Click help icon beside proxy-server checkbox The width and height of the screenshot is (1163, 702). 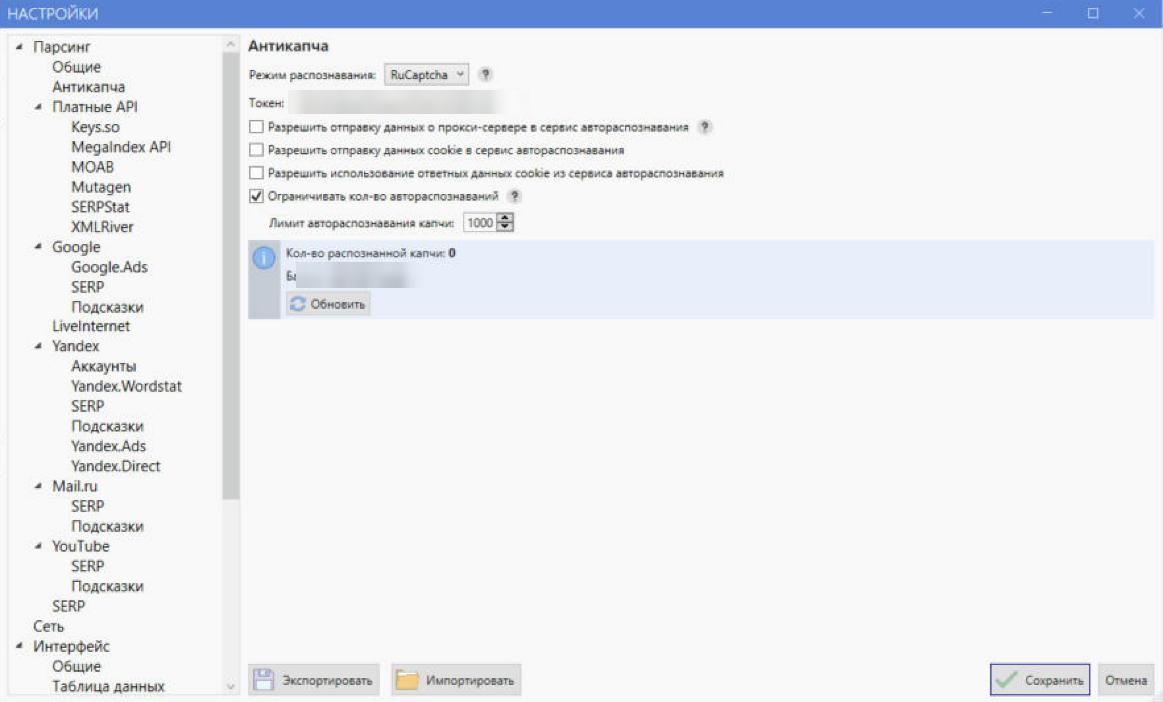705,127
